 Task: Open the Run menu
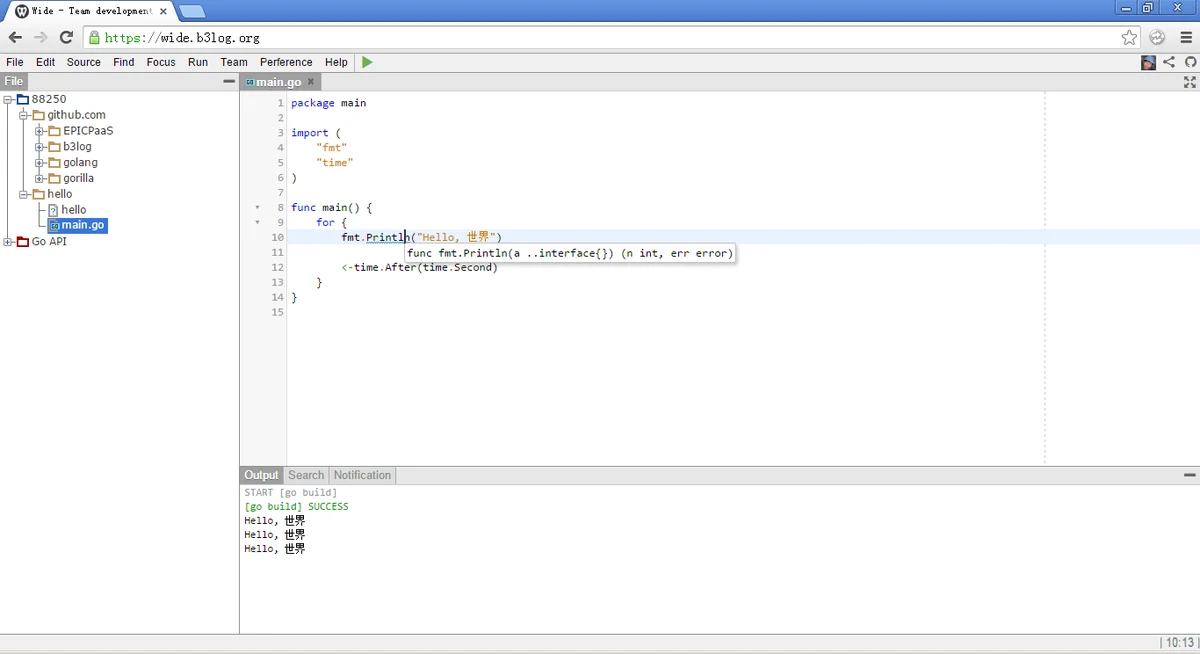[198, 62]
